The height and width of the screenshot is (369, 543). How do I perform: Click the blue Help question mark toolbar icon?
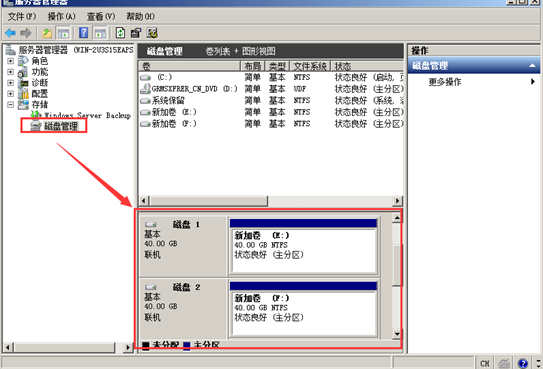[x=84, y=33]
